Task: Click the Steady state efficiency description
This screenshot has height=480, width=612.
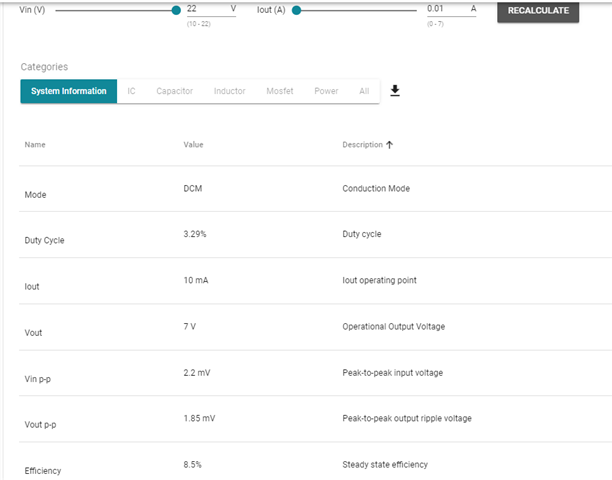Action: 385,465
